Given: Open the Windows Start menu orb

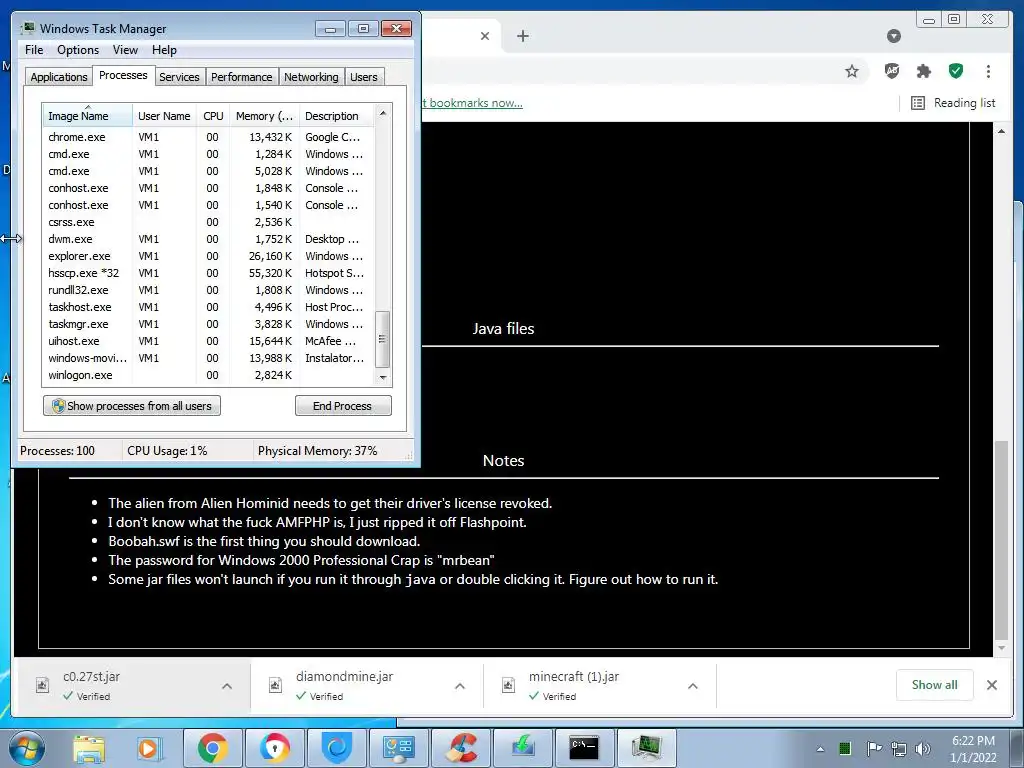Looking at the screenshot, I should point(26,748).
